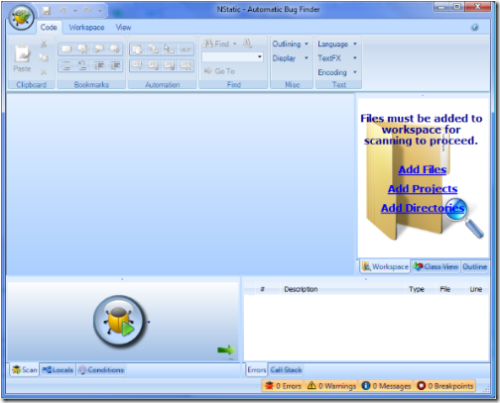Click the green arrow in Scan panel

click(x=226, y=350)
